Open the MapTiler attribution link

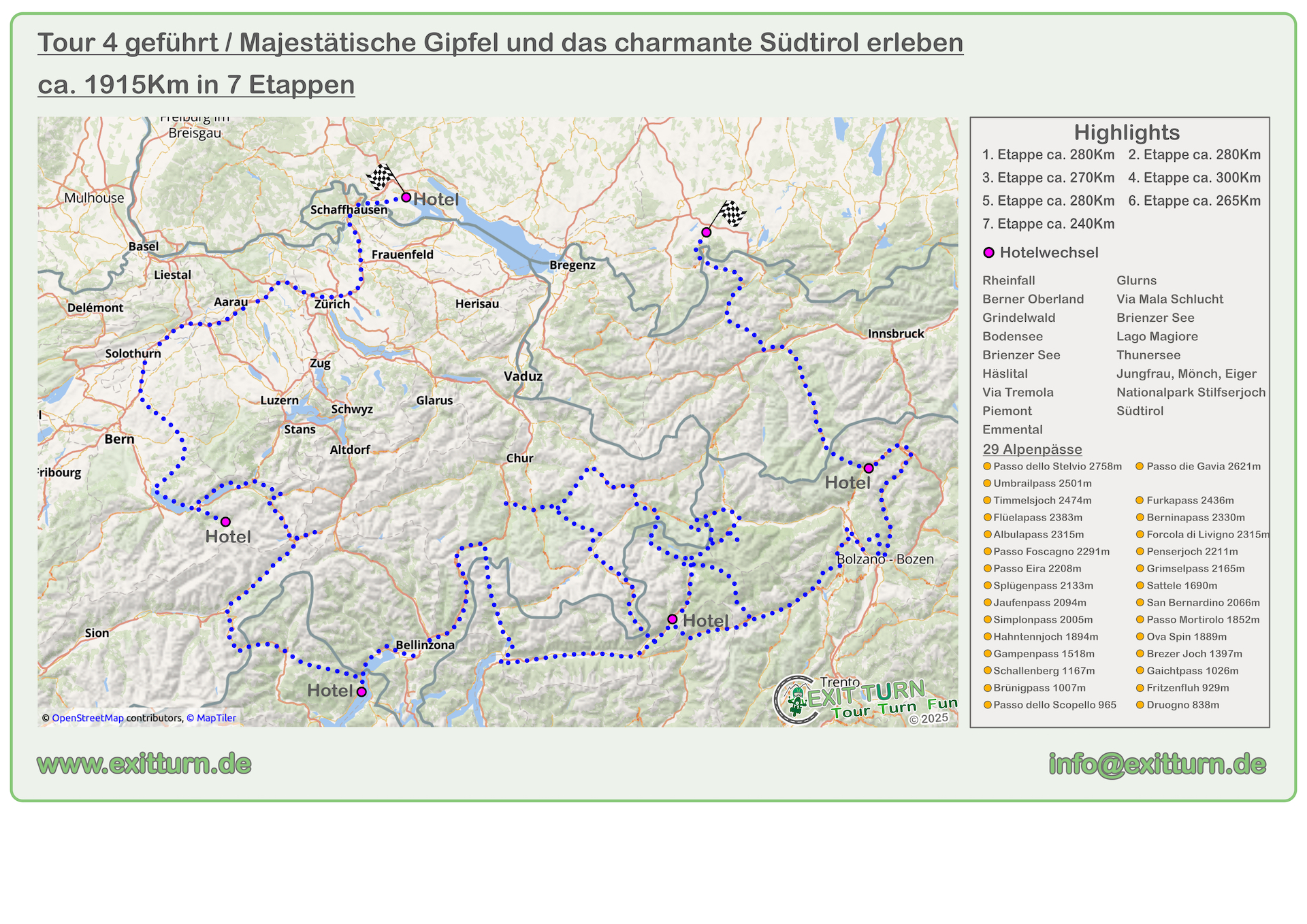[x=216, y=718]
